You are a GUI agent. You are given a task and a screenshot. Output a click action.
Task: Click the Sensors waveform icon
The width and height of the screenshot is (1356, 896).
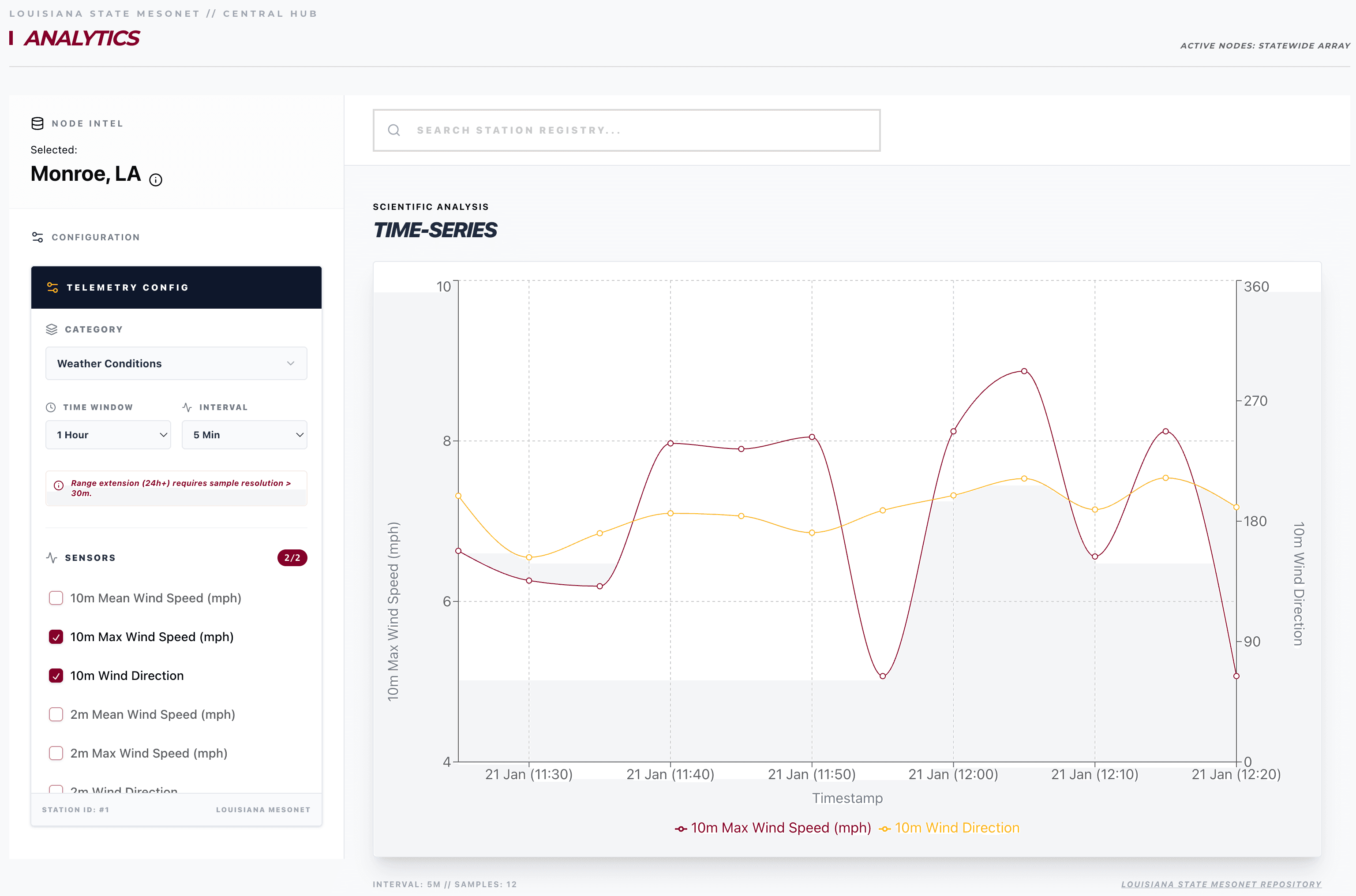point(52,558)
